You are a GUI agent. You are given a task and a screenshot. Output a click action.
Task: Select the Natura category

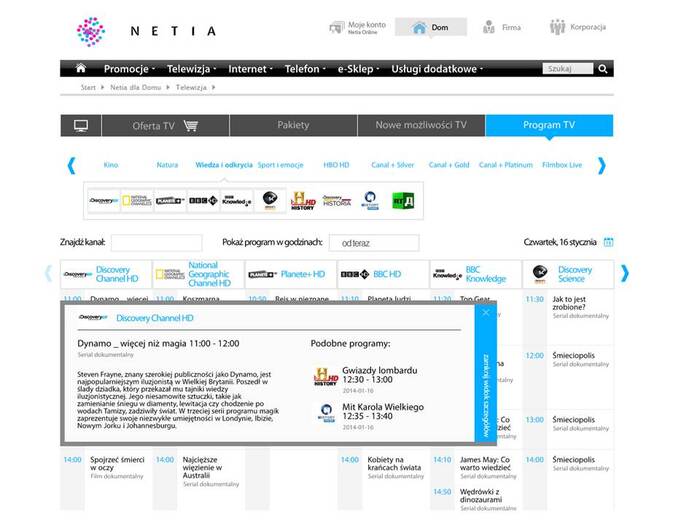(x=167, y=165)
